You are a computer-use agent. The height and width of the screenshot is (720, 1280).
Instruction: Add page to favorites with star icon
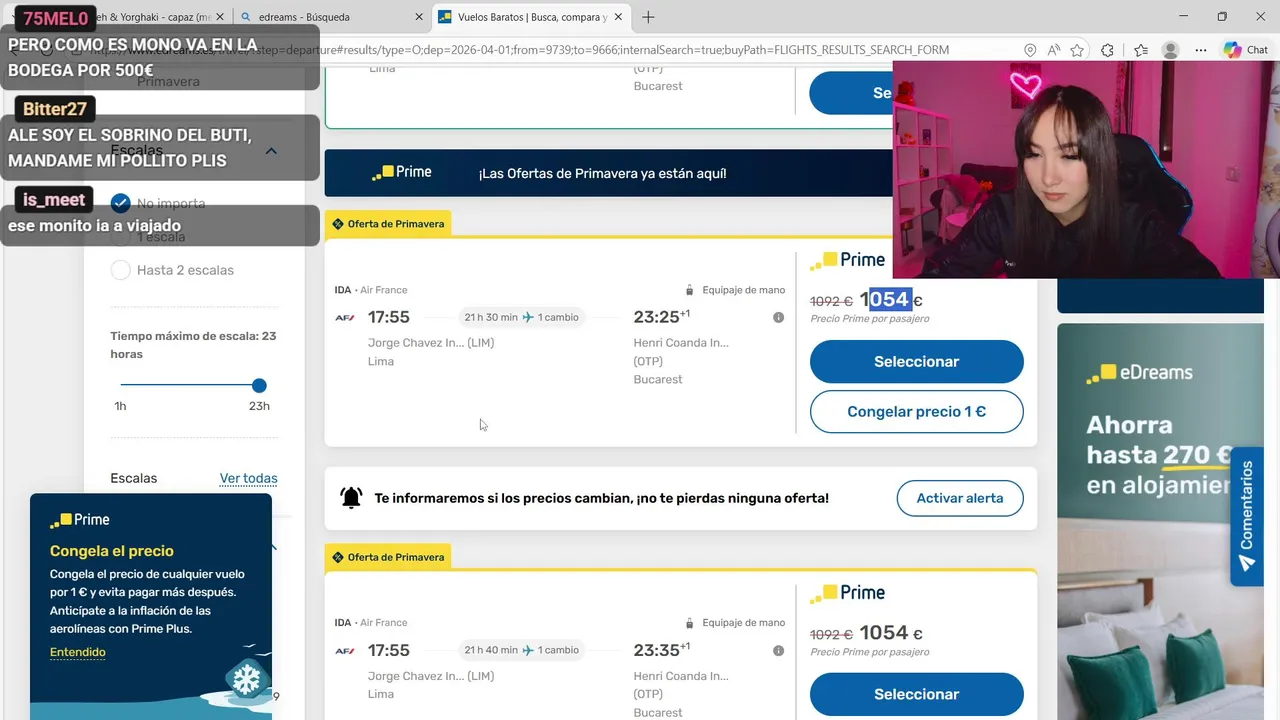[x=1077, y=50]
